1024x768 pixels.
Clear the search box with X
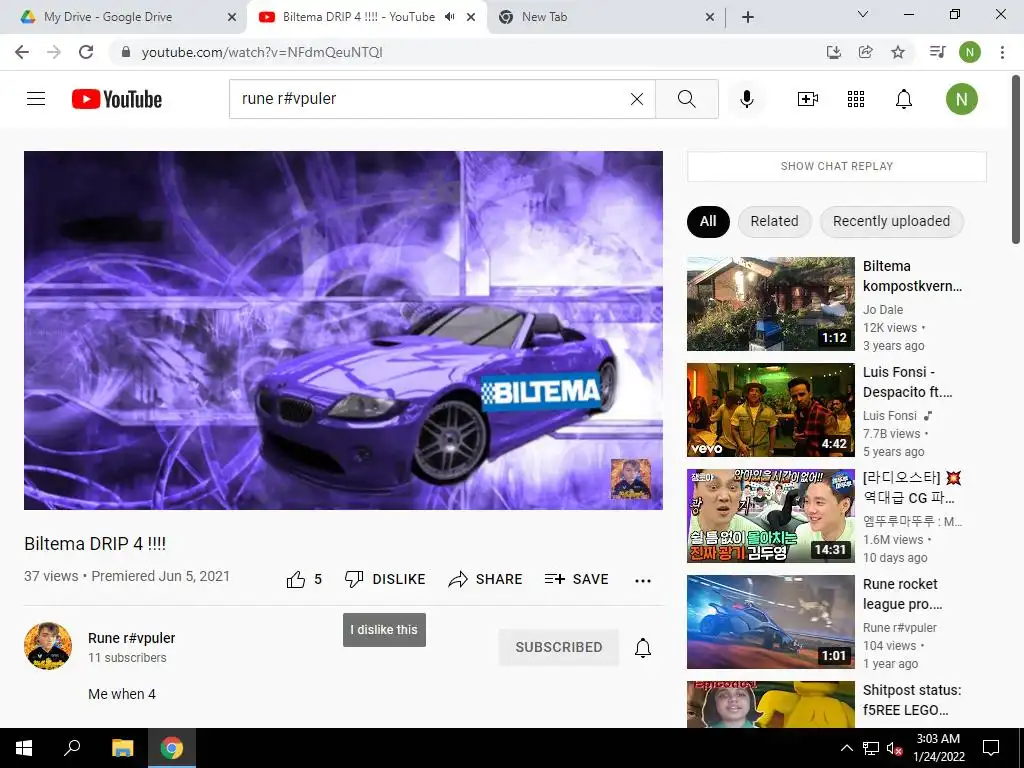coord(637,99)
